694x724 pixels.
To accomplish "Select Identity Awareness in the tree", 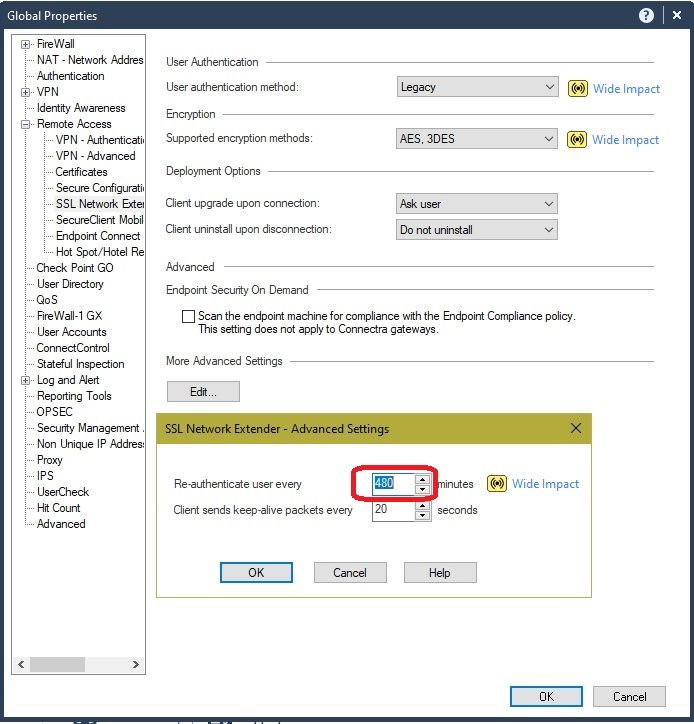I will click(81, 108).
